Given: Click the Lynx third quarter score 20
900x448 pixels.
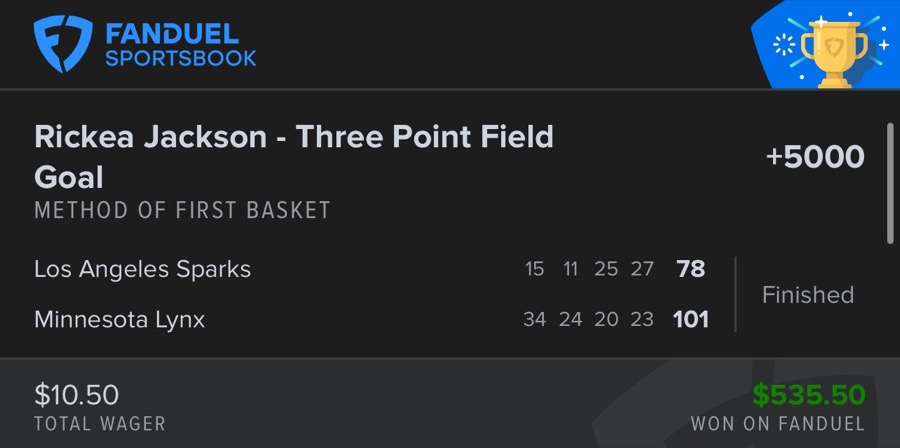Looking at the screenshot, I should pos(606,320).
